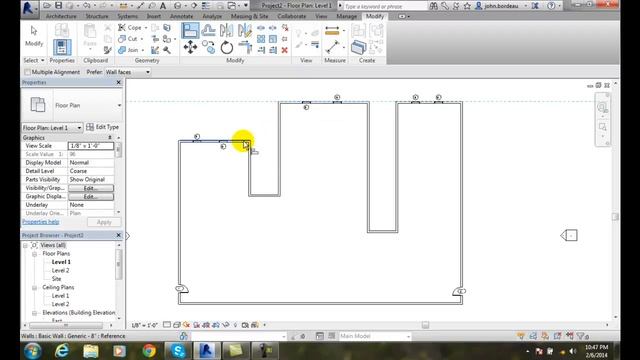
Task: Toggle Visual Style icon in view control bar
Action: (x=177, y=325)
